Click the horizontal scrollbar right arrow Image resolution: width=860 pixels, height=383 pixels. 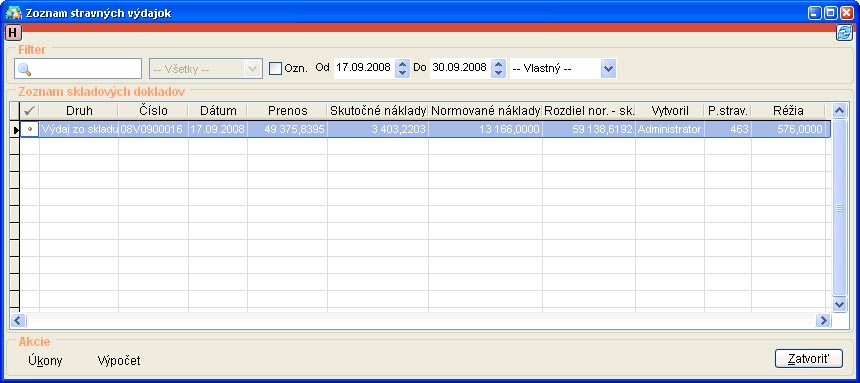[823, 320]
